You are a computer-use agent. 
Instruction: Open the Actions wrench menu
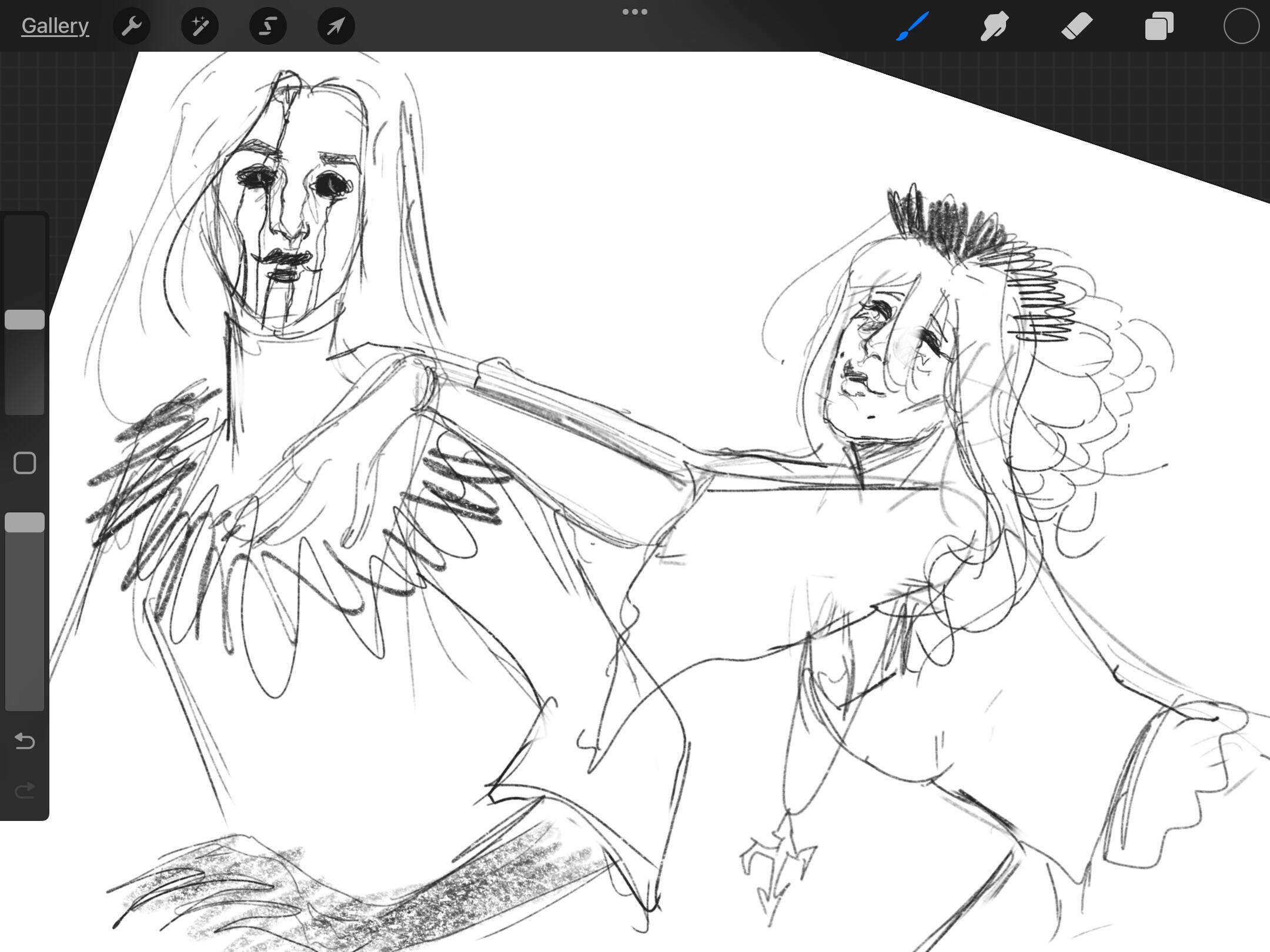[x=132, y=26]
